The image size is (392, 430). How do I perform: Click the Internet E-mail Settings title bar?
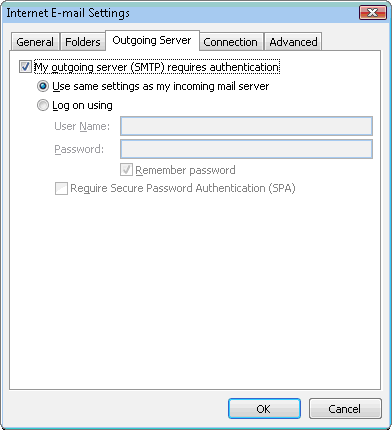click(x=180, y=13)
